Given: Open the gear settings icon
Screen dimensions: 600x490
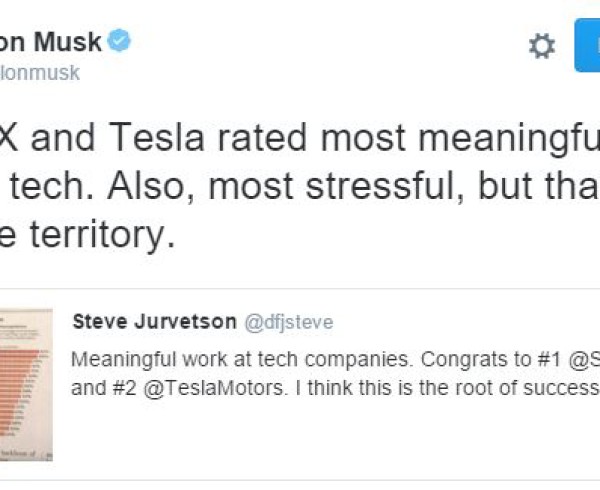Looking at the screenshot, I should tap(542, 46).
